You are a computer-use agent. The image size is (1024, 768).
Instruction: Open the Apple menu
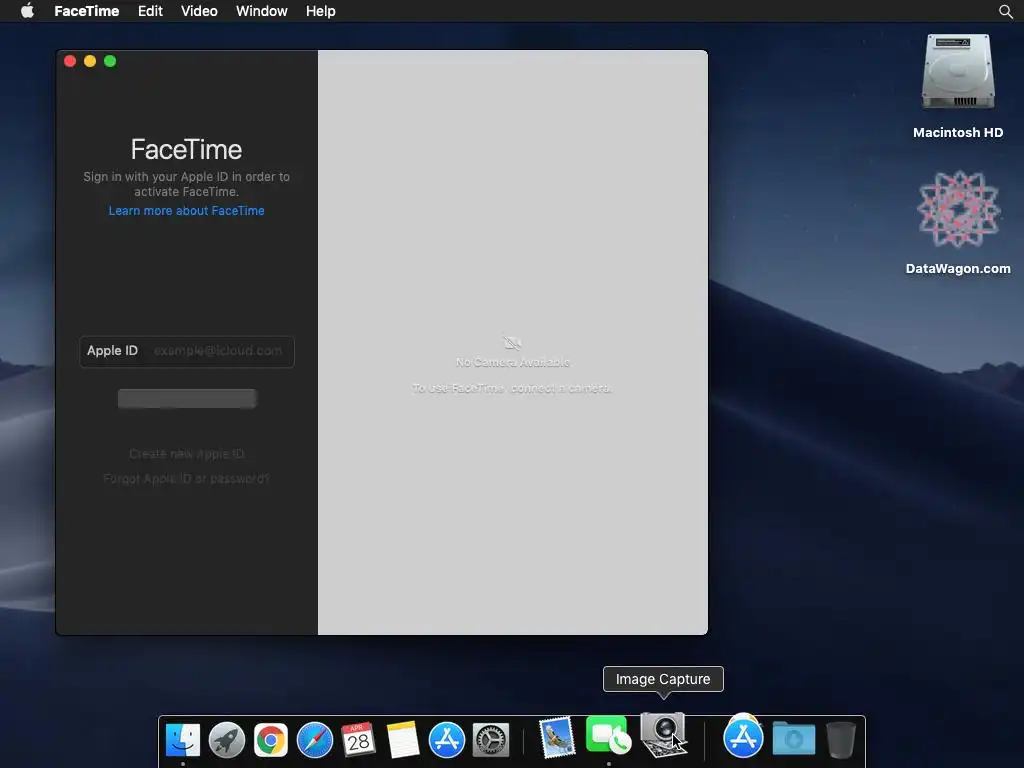[27, 10]
